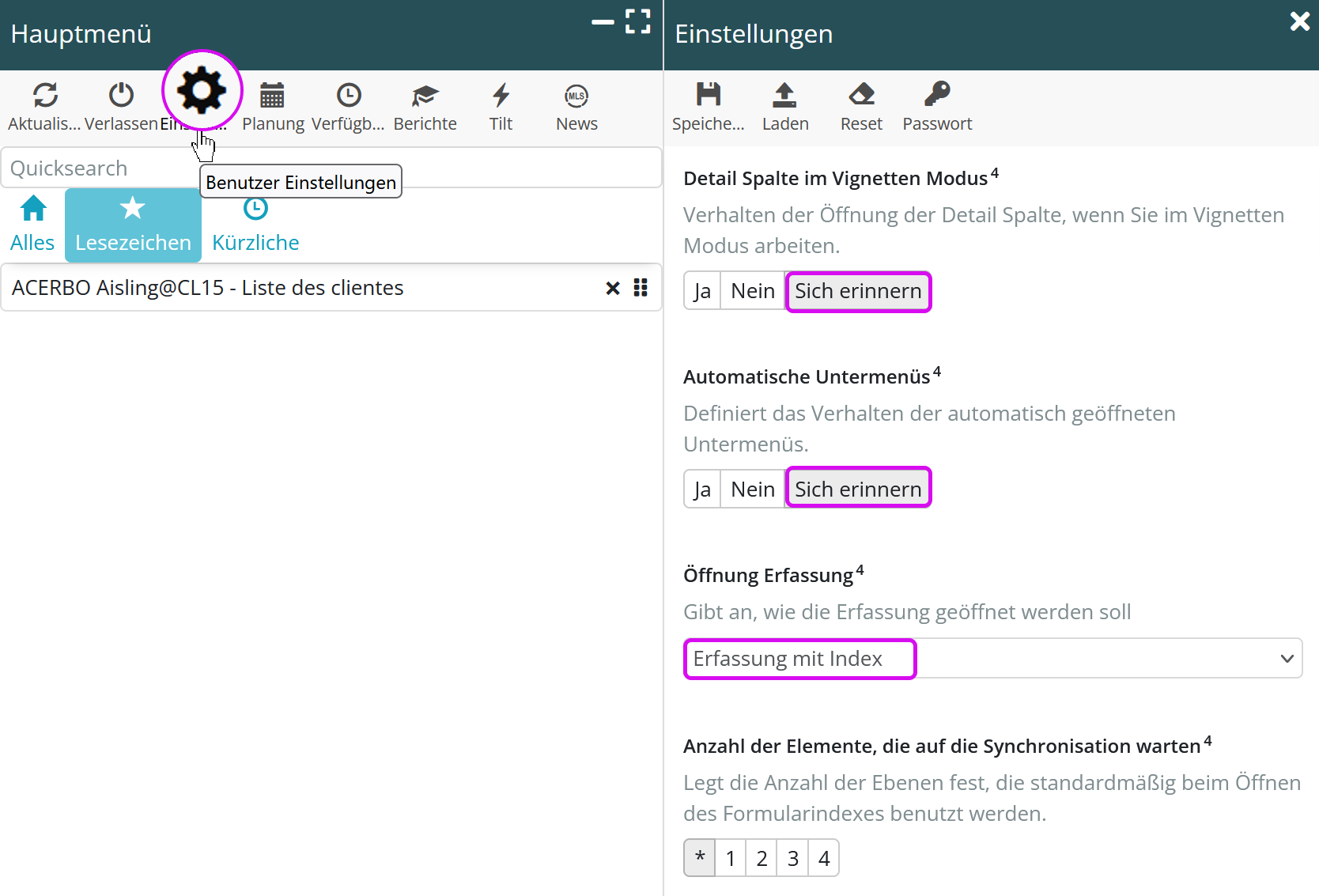Open the Planung calendar icon
Screen dimensions: 1319x896
click(x=272, y=96)
